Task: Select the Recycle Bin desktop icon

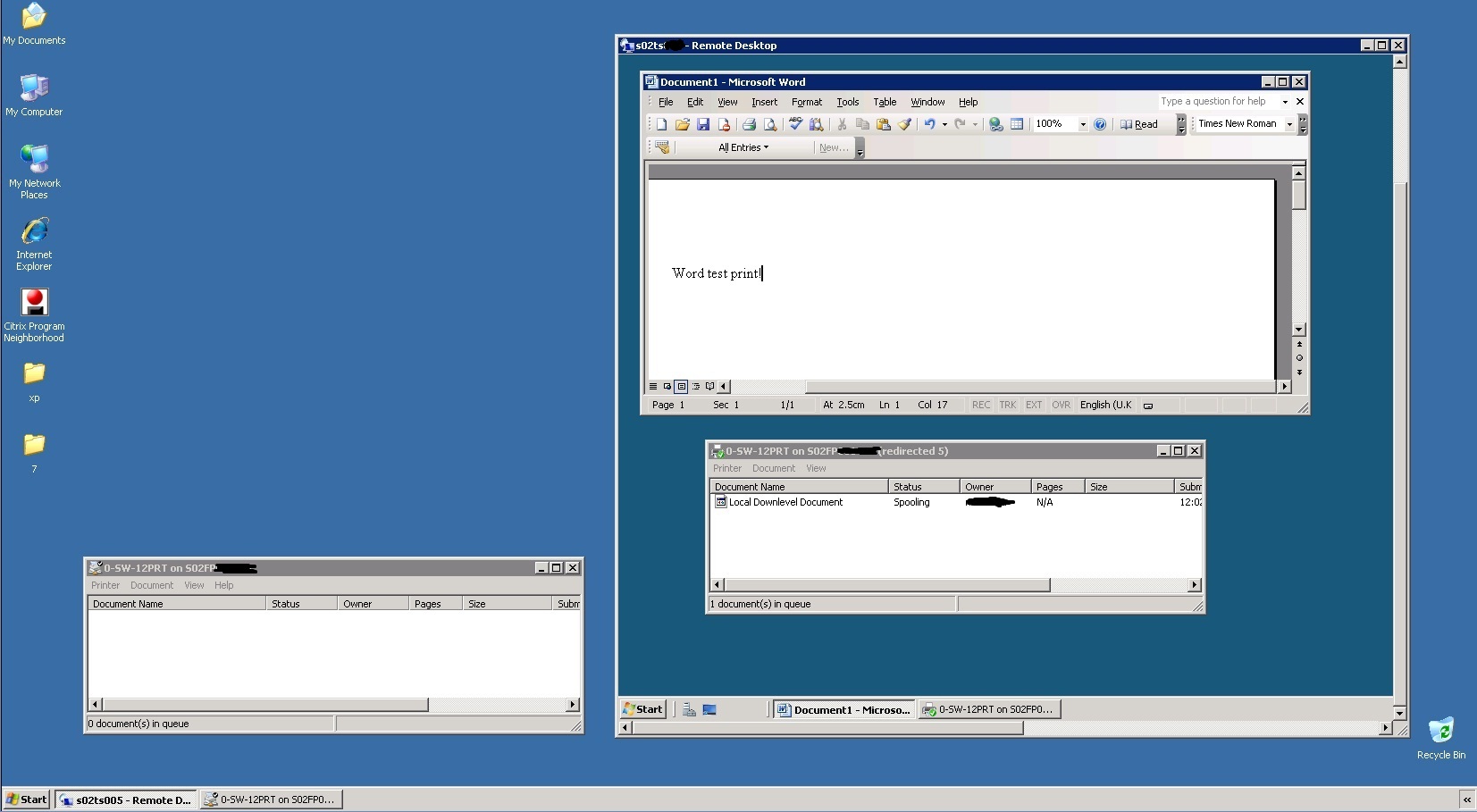Action: click(x=1441, y=738)
